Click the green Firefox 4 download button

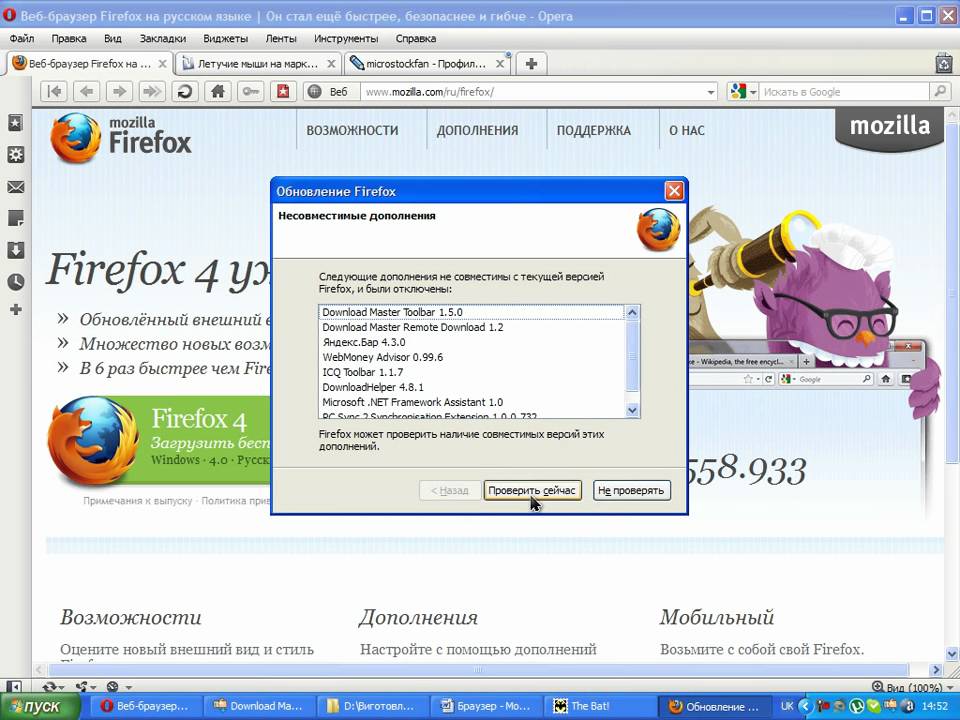[x=159, y=440]
